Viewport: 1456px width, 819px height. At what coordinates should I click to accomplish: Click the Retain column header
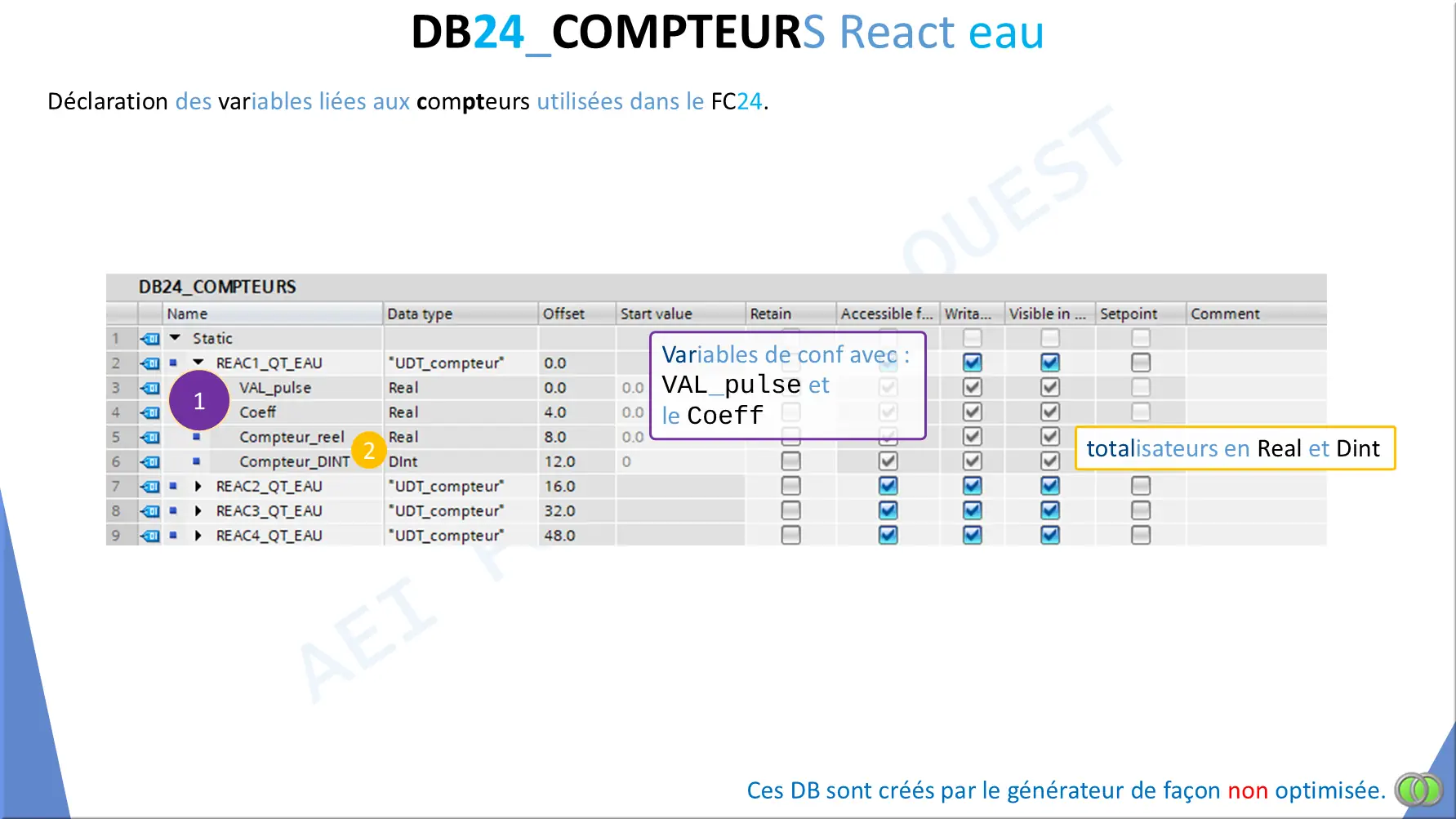pyautogui.click(x=791, y=314)
